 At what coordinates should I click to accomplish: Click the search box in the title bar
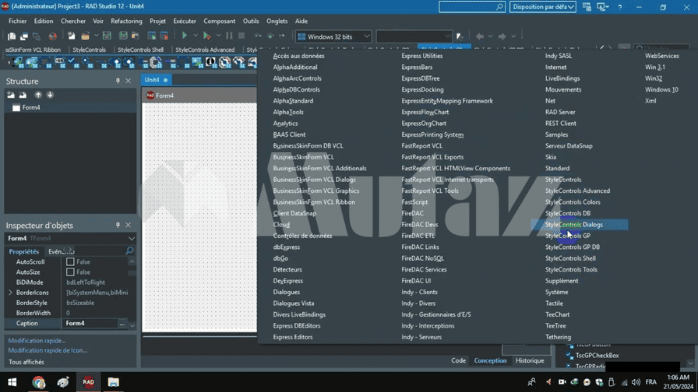472,7
